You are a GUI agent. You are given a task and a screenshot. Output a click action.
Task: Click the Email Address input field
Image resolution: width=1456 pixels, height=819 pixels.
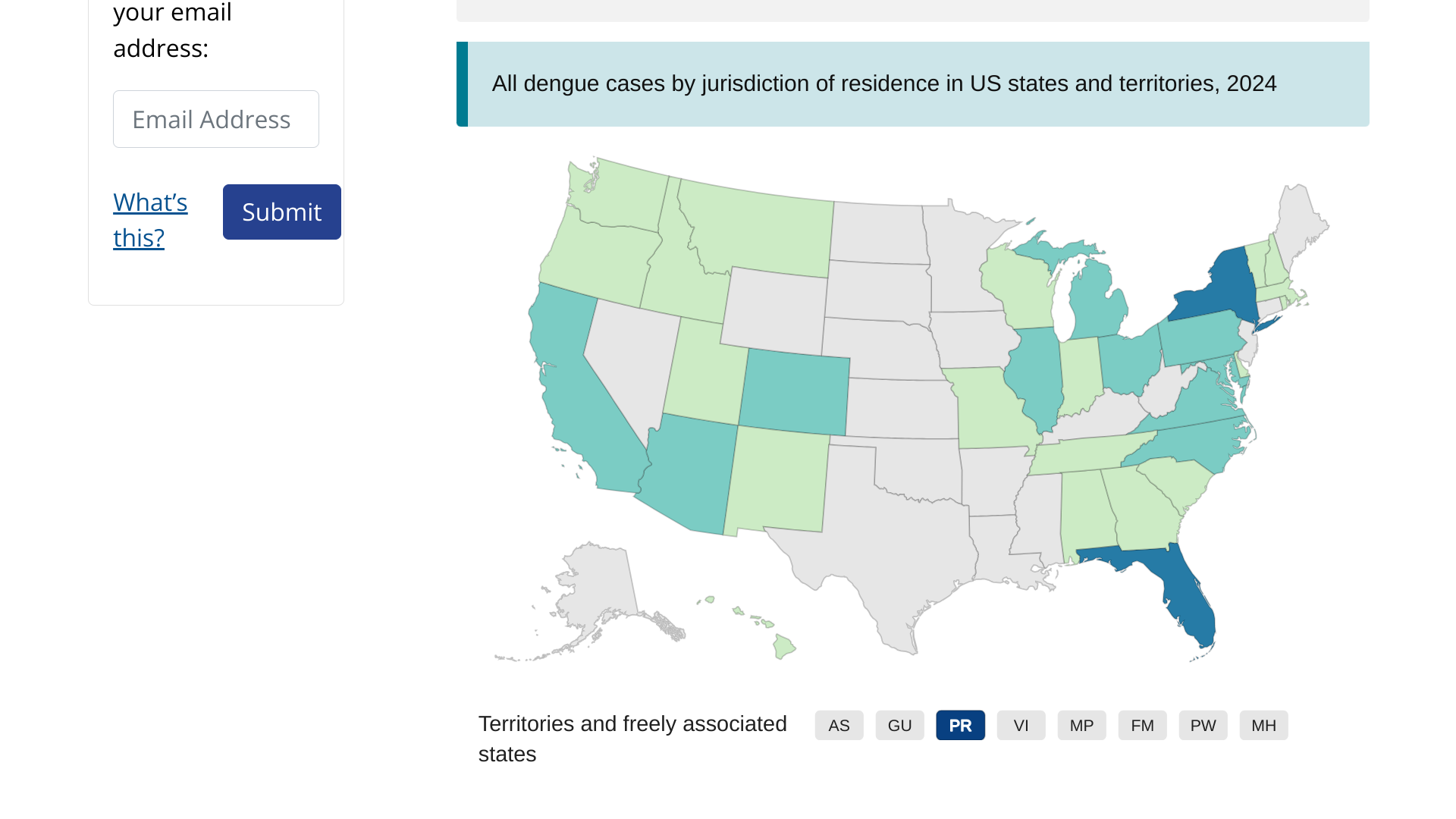pyautogui.click(x=215, y=119)
